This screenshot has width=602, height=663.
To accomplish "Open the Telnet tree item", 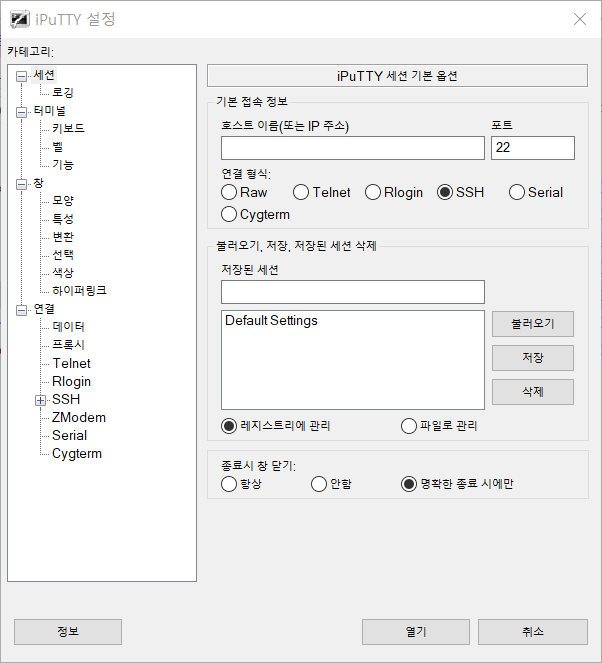I will pyautogui.click(x=71, y=363).
